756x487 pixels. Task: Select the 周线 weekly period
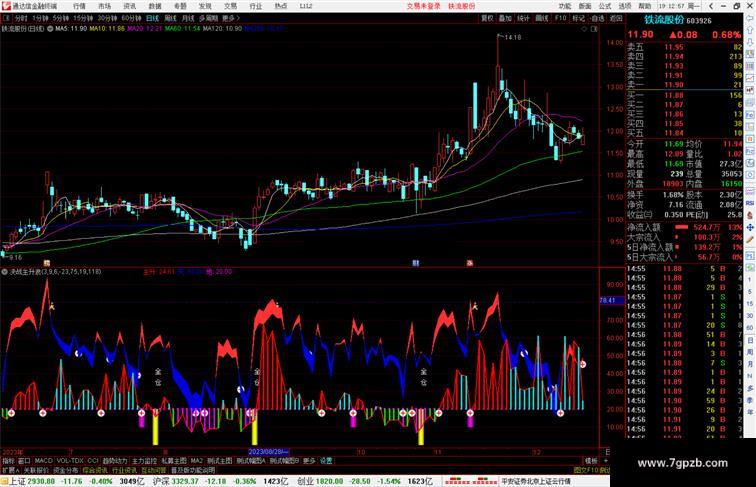pyautogui.click(x=170, y=18)
